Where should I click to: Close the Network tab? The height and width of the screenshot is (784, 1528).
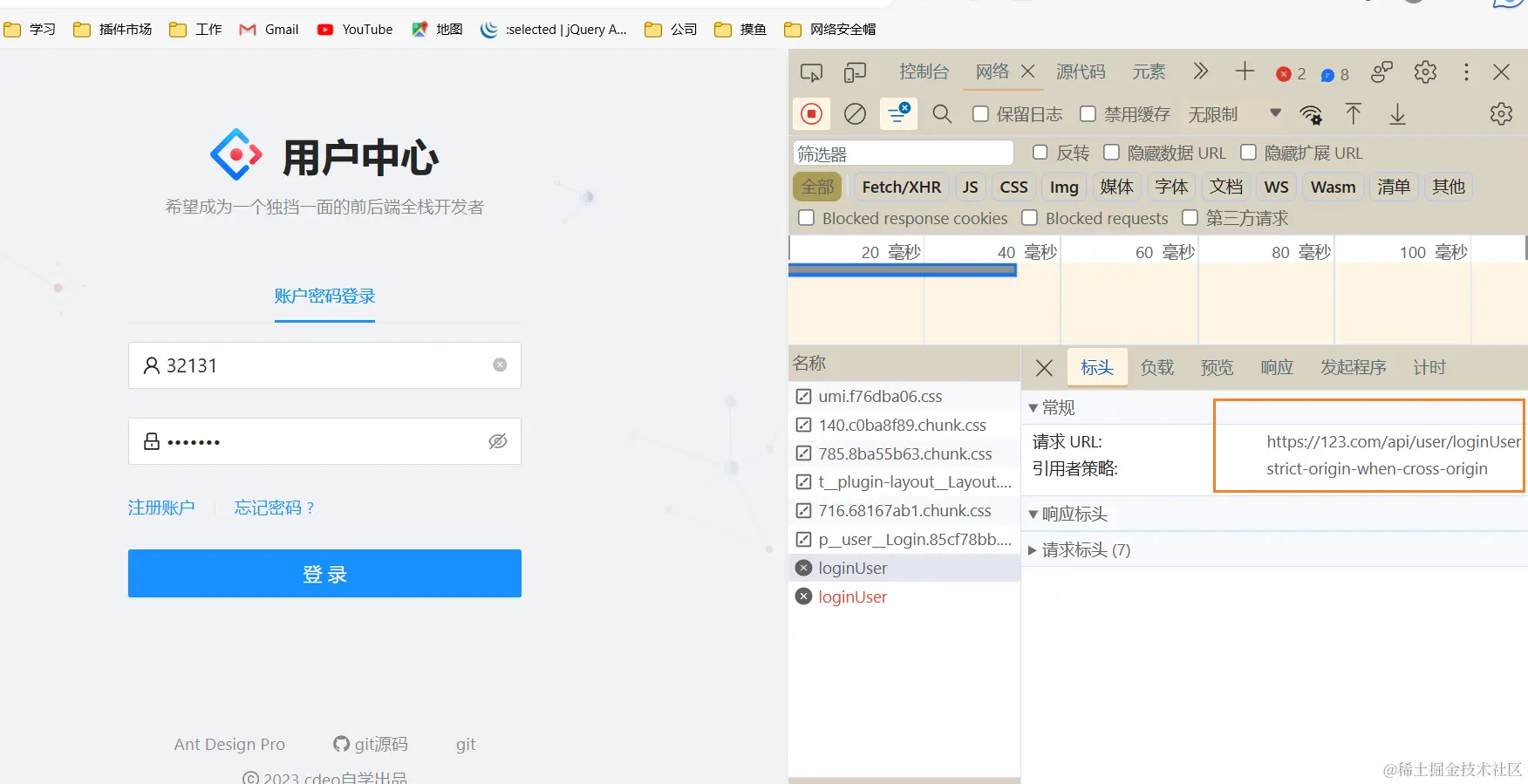(1027, 72)
